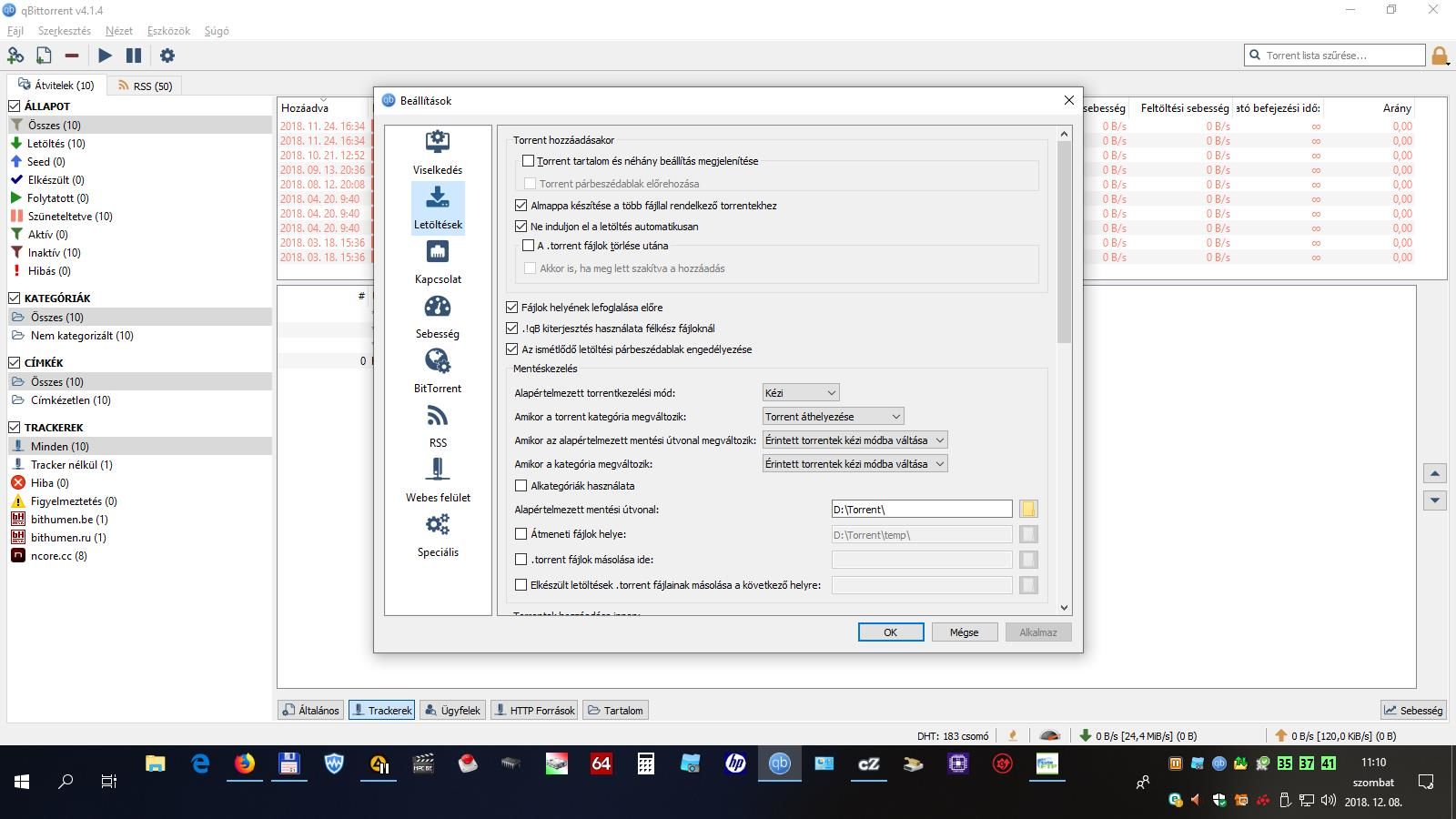Open the Eszközök menu
Viewport: 1456px width, 819px height.
click(168, 31)
